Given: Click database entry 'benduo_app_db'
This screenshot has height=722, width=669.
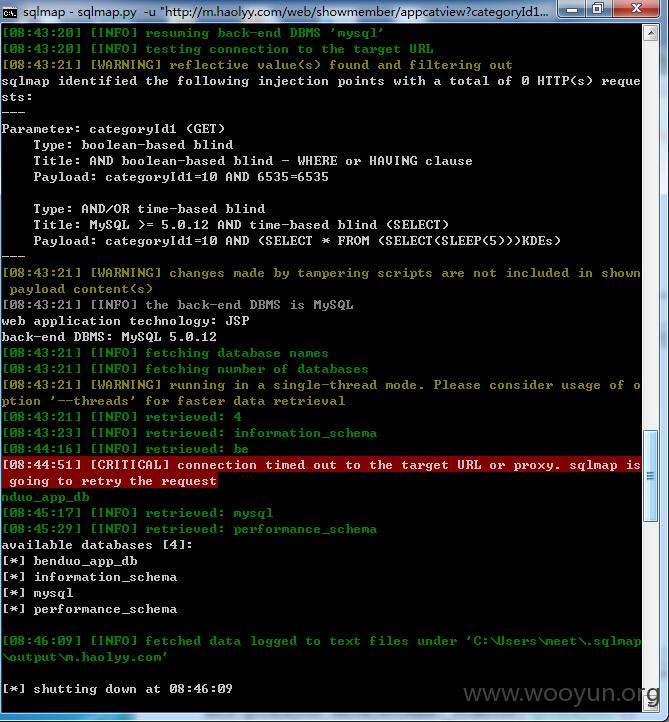Looking at the screenshot, I should pos(85,561).
